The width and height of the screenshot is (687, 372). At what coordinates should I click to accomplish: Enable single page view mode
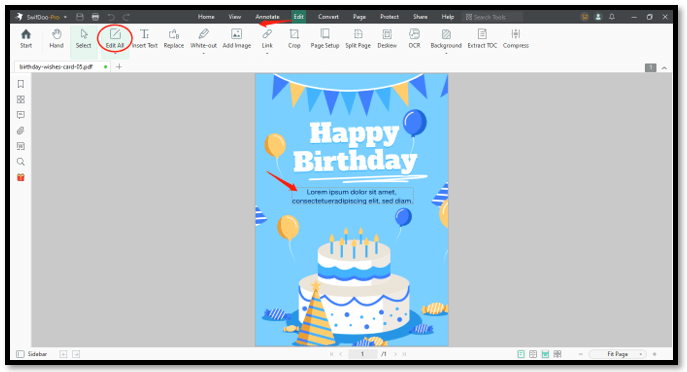[521, 354]
